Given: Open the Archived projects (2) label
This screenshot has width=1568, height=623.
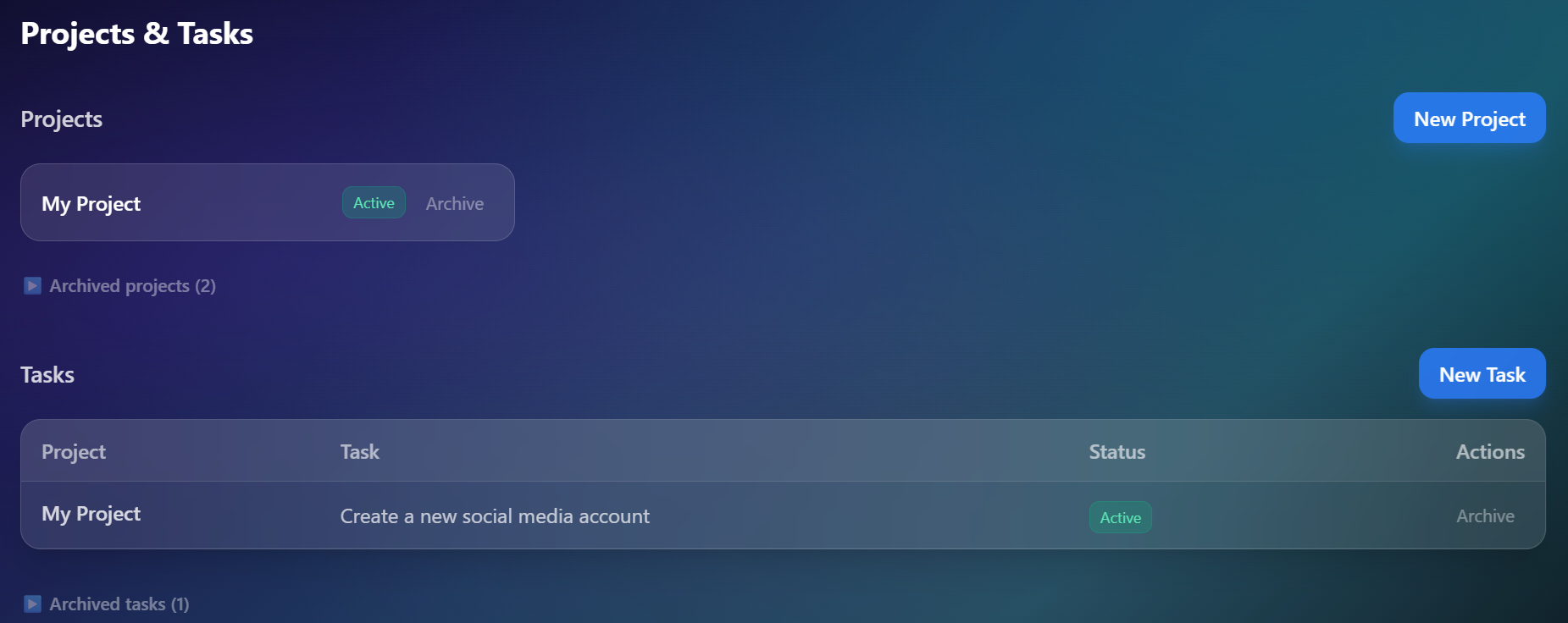Looking at the screenshot, I should 132,286.
